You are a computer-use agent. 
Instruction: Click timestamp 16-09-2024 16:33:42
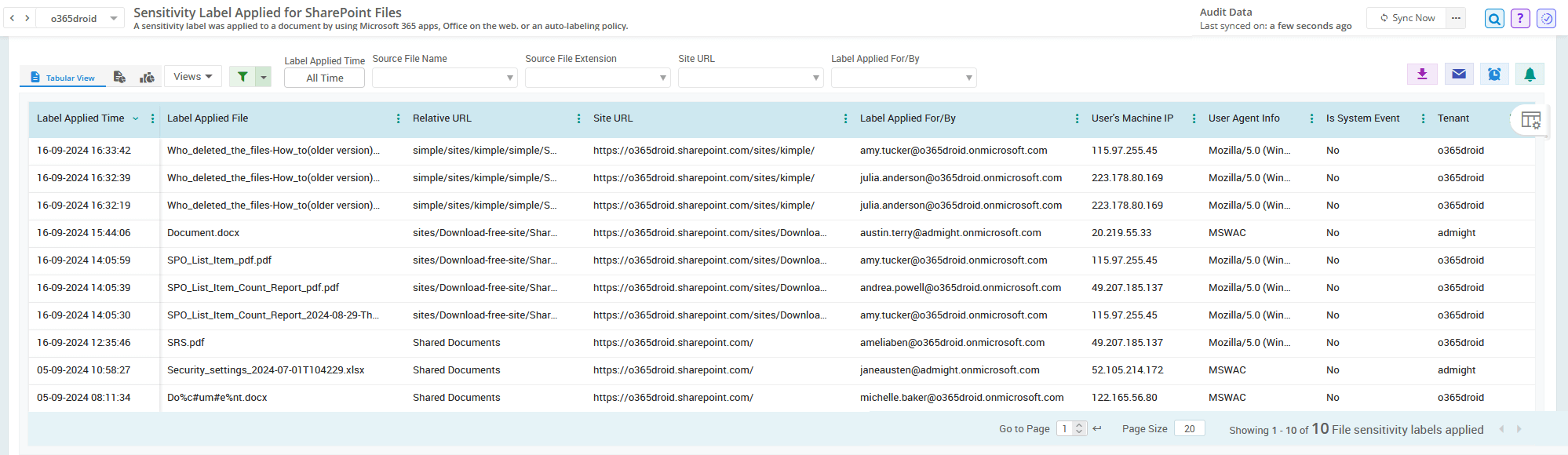84,151
